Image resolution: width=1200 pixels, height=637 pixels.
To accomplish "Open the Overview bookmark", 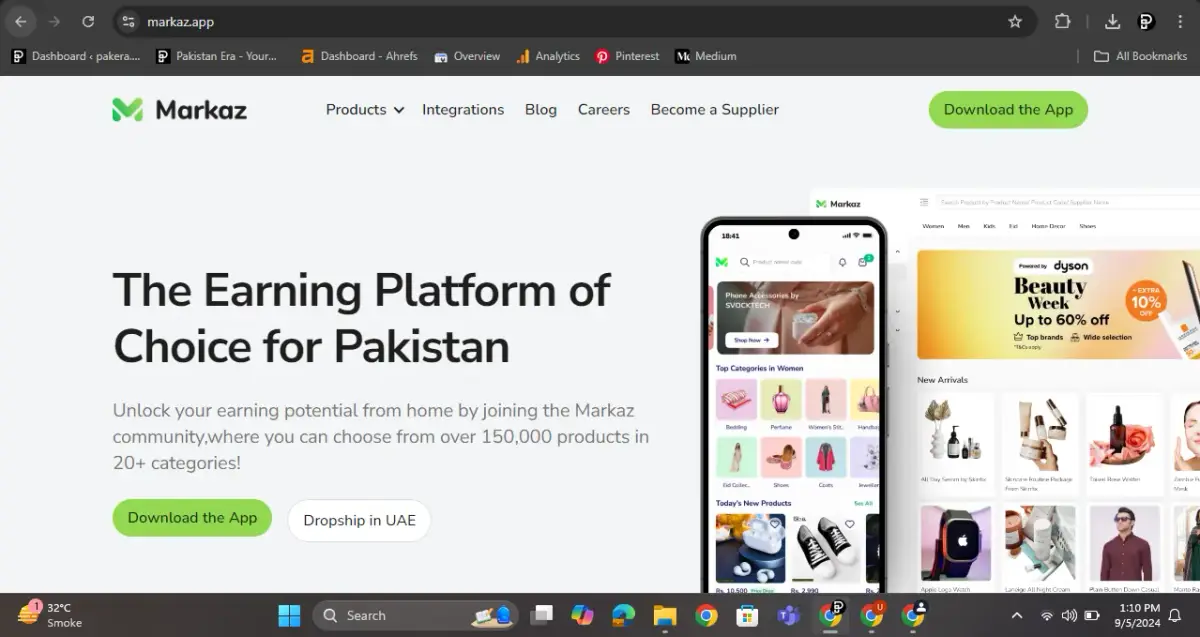I will tap(467, 56).
